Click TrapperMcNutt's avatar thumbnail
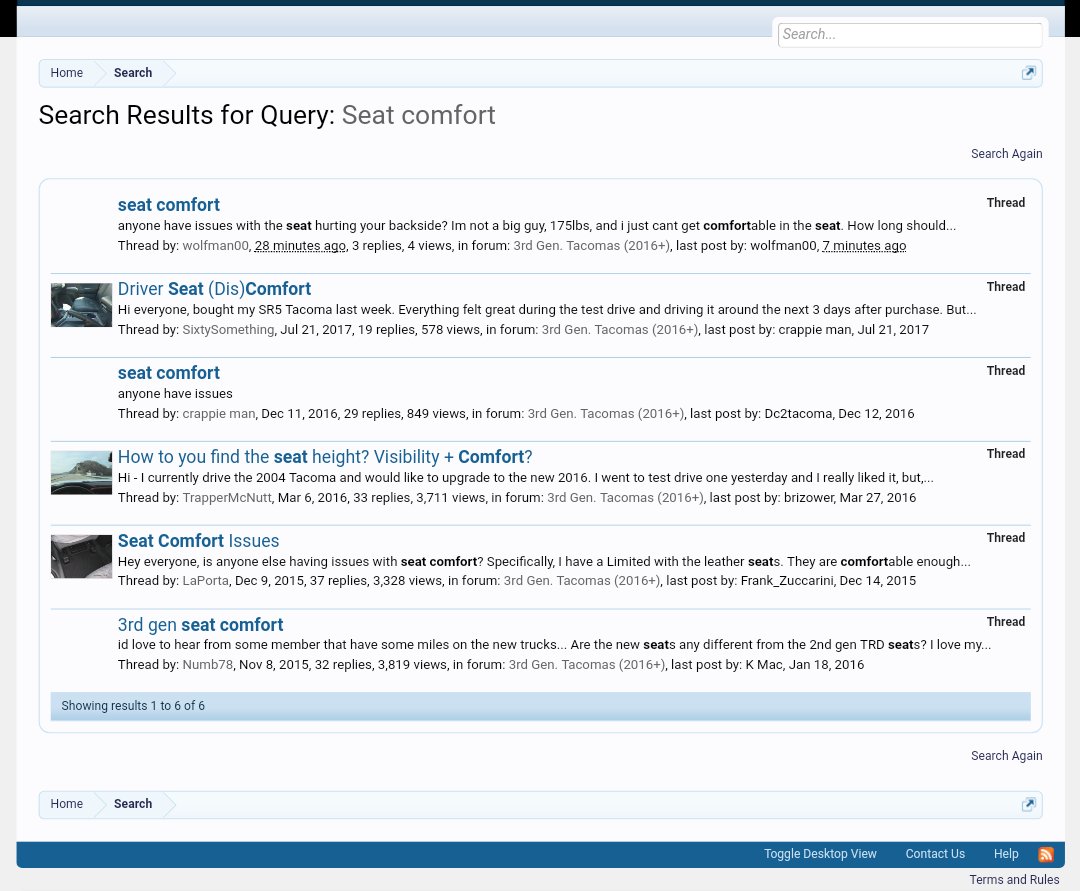This screenshot has height=891, width=1080. (81, 472)
